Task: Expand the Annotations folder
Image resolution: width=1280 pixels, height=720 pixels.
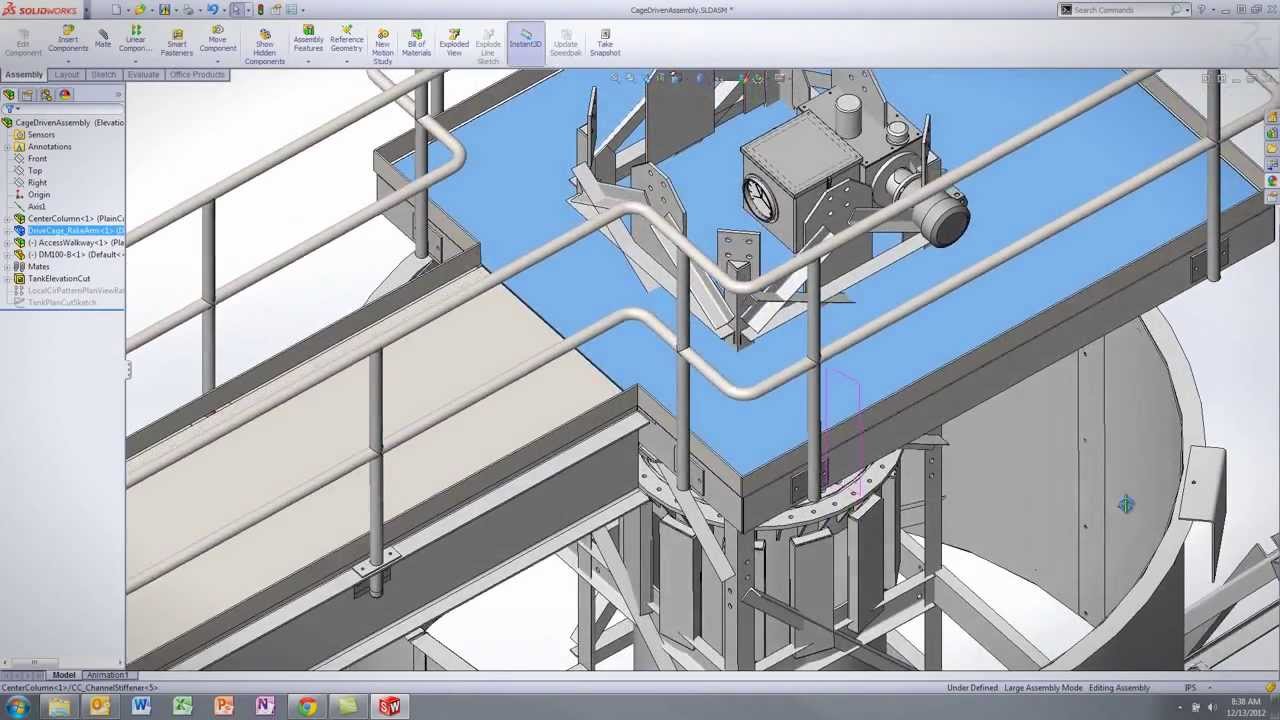Action: click(7, 147)
